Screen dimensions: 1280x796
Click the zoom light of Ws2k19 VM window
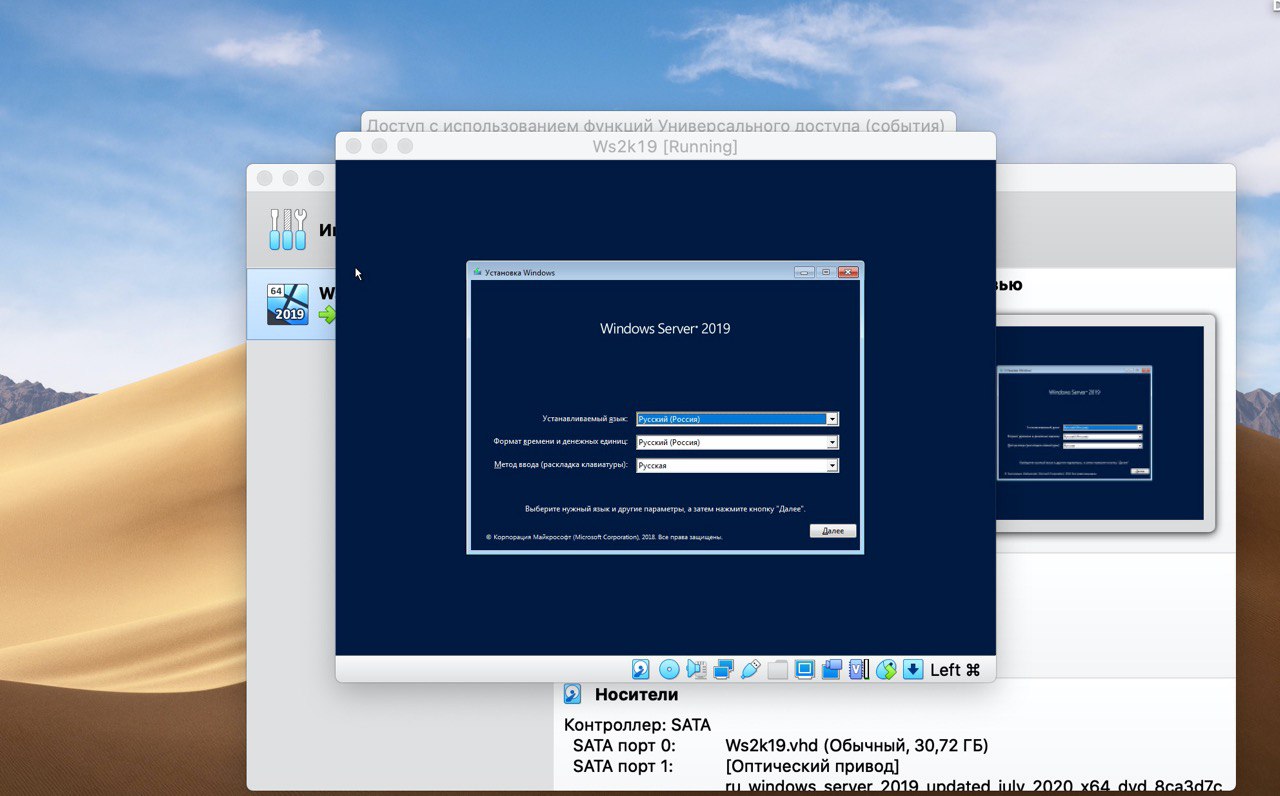pyautogui.click(x=405, y=146)
